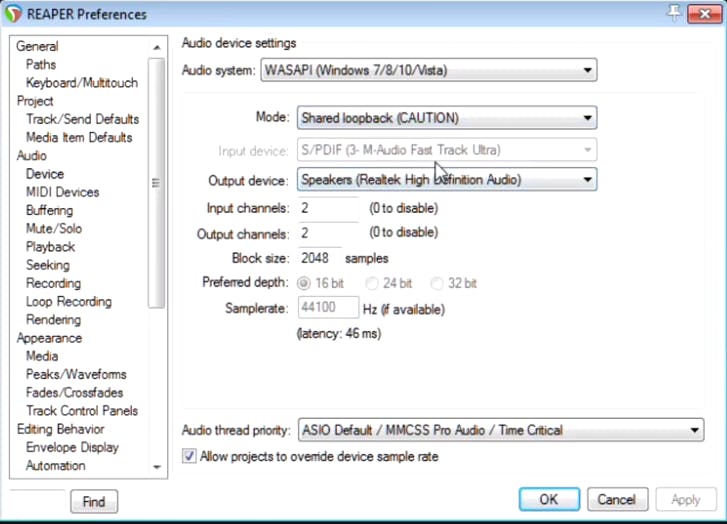727x524 pixels.
Task: Click the pin icon in title bar
Action: [x=674, y=13]
